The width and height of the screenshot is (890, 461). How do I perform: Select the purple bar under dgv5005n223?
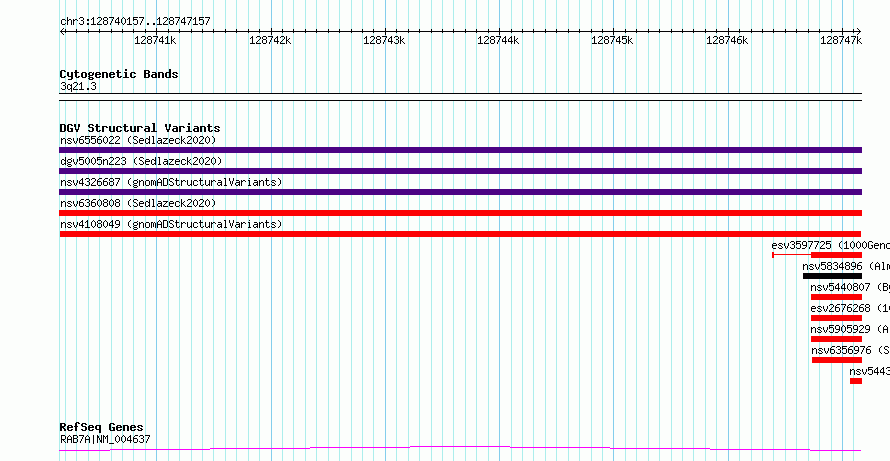click(x=460, y=171)
